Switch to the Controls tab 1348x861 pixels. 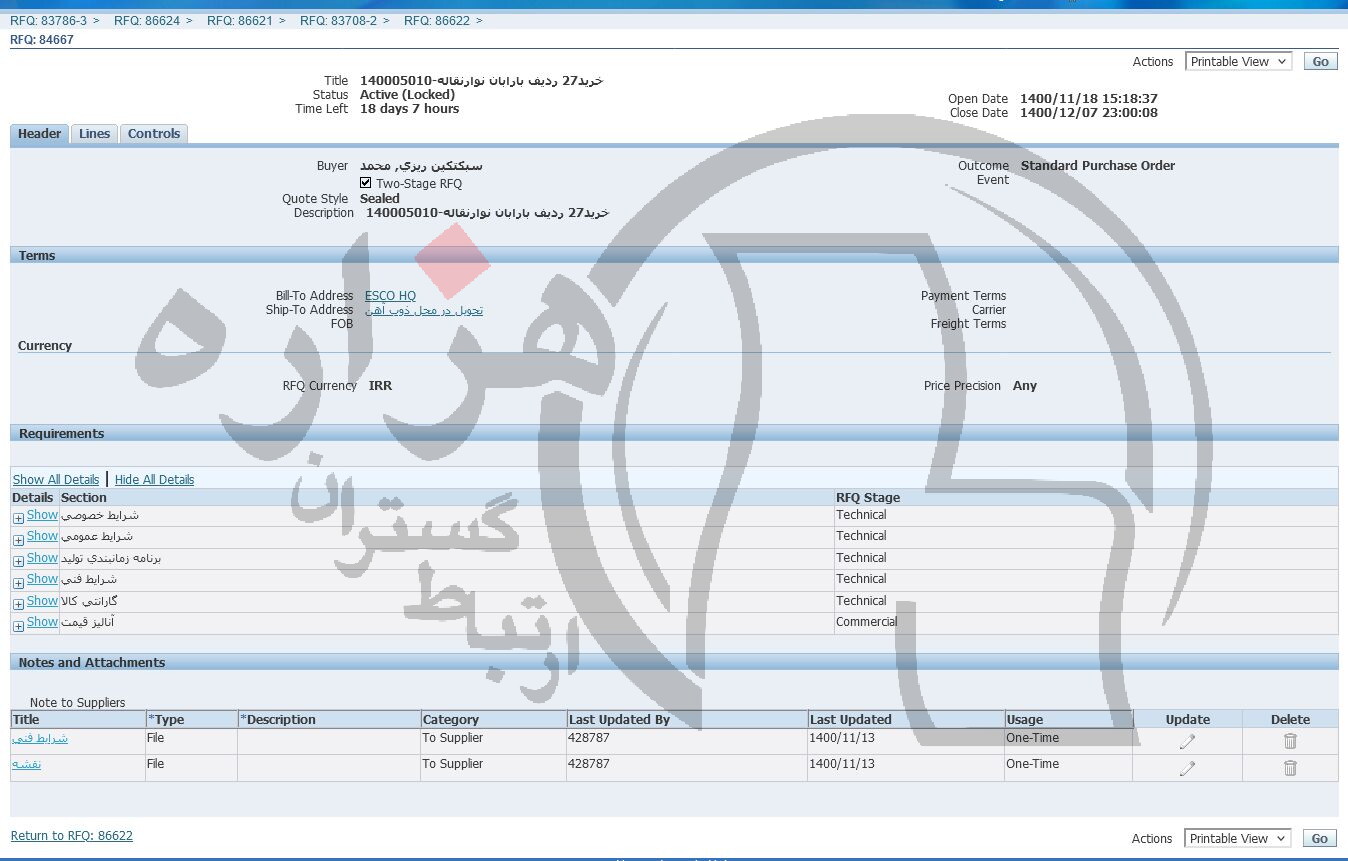pos(154,134)
